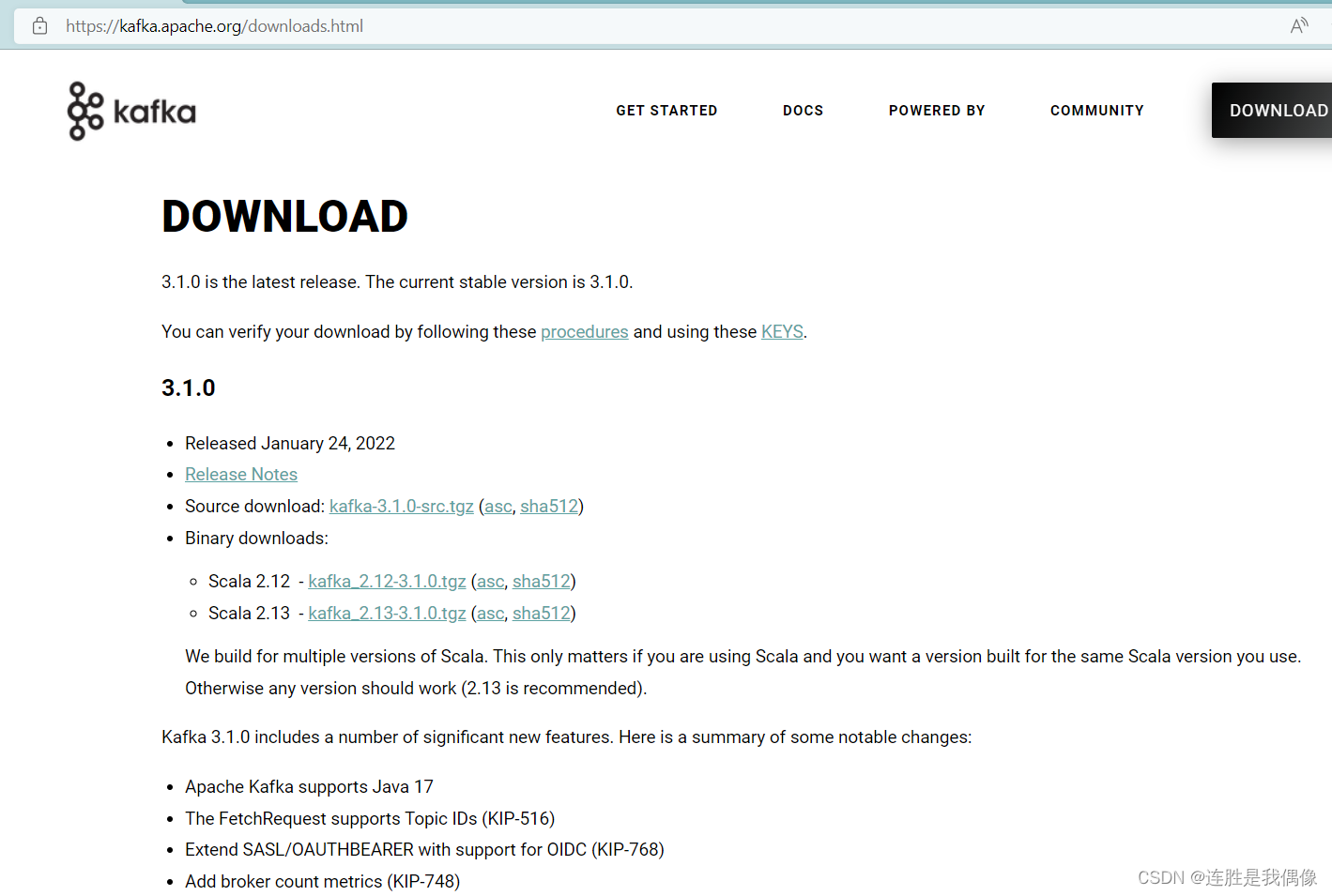The width and height of the screenshot is (1332, 896).
Task: Open the Kafka logo home link
Action: coord(131,111)
